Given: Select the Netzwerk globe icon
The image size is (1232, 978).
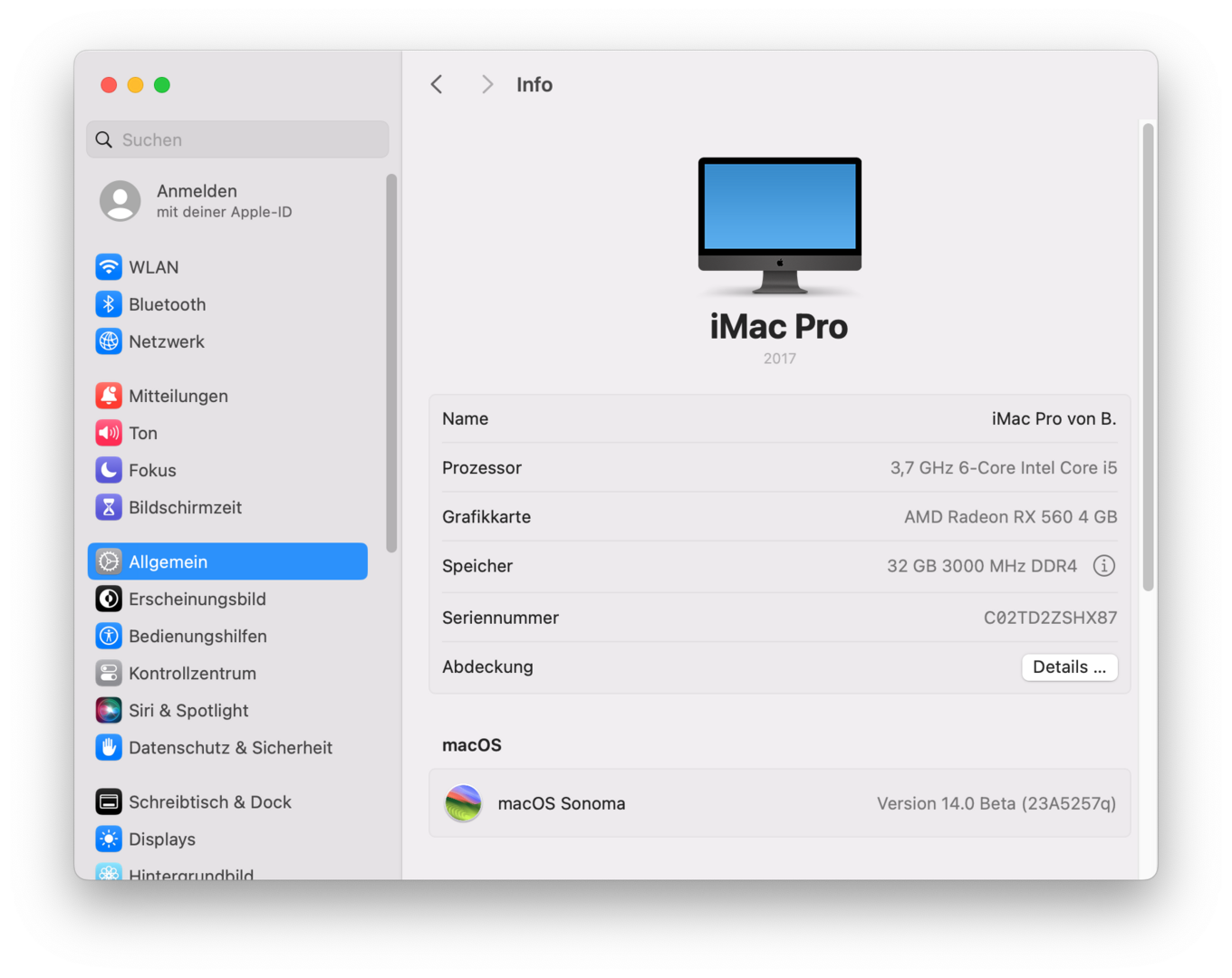Looking at the screenshot, I should [109, 341].
